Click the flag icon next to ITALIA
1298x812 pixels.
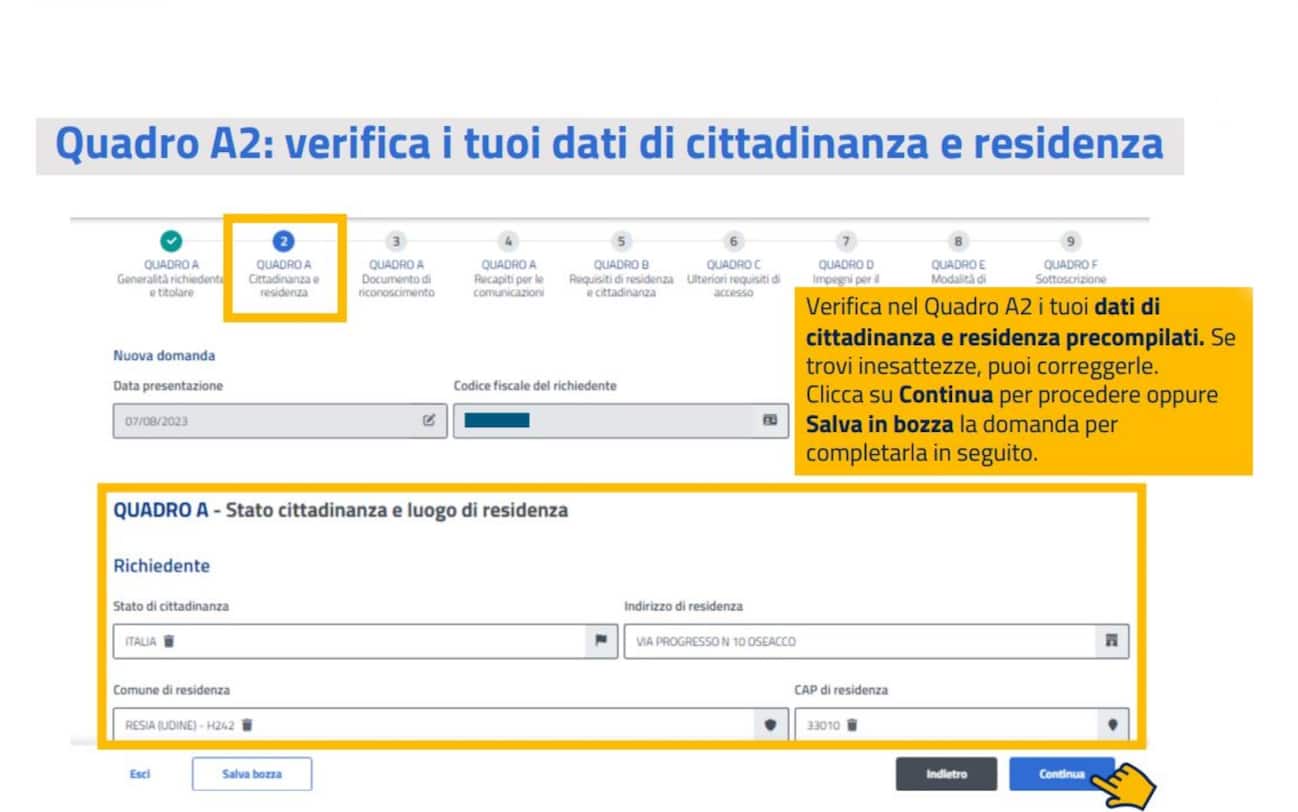600,640
